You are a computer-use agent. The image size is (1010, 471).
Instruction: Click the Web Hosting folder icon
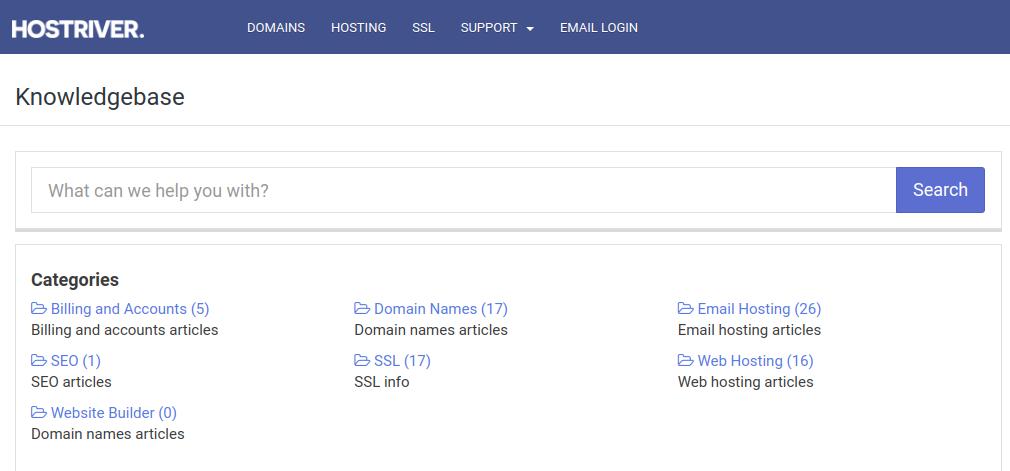(x=685, y=361)
